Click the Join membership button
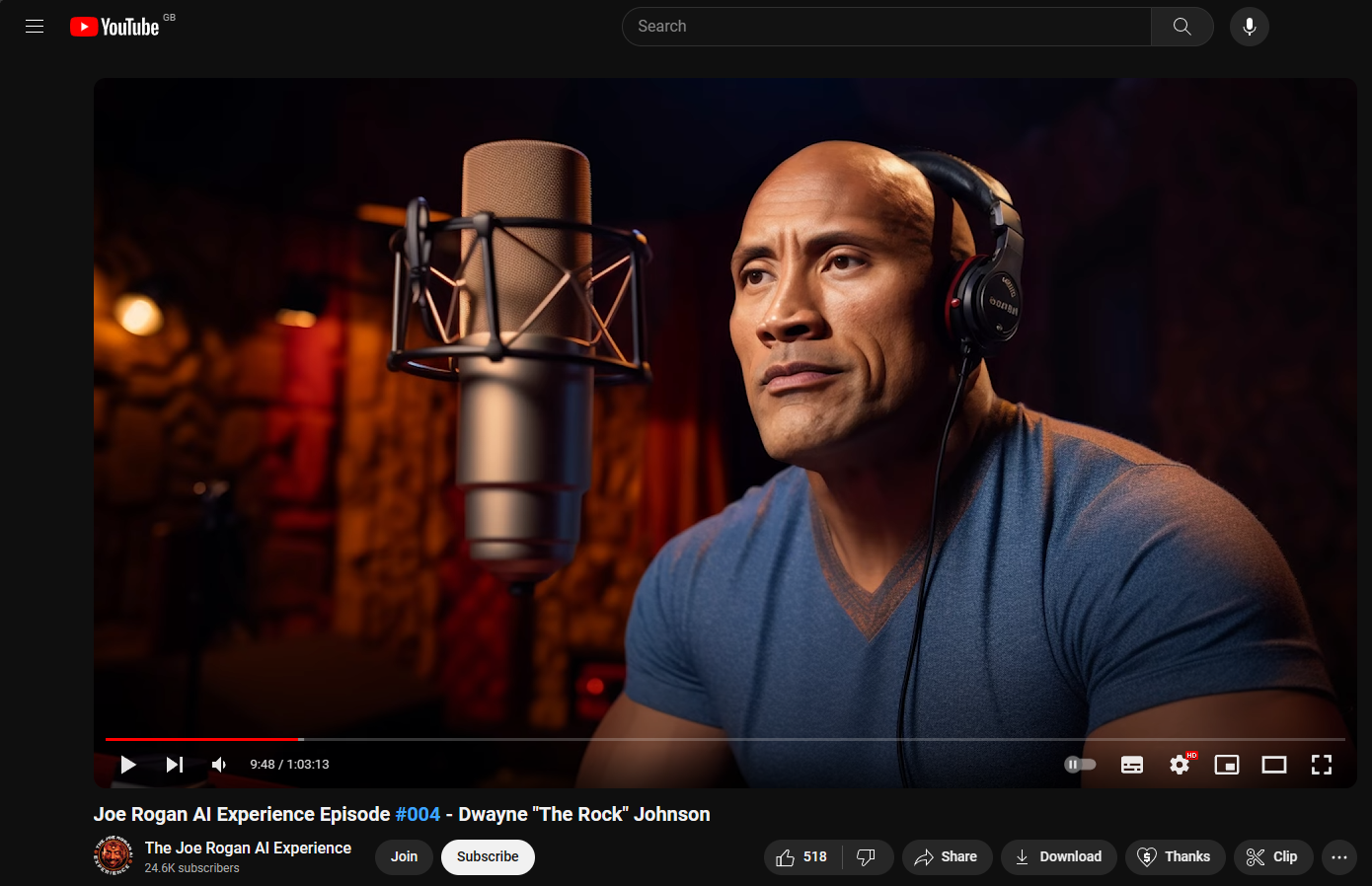Viewport: 1372px width, 886px height. (x=404, y=857)
